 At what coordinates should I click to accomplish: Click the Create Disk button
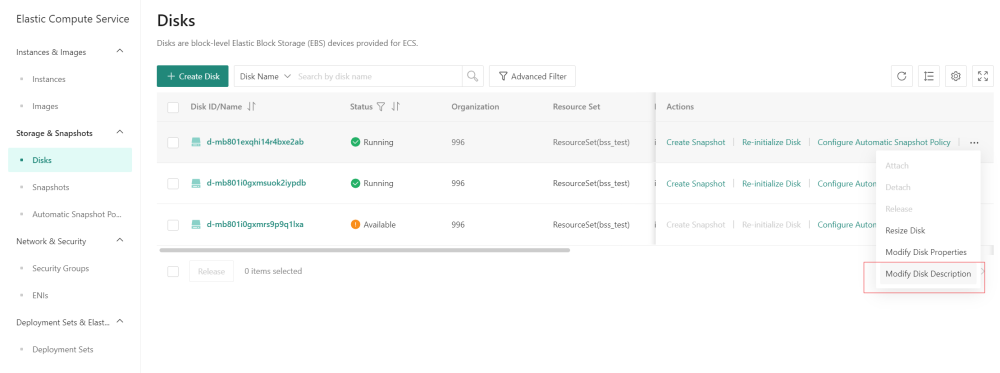tap(193, 76)
